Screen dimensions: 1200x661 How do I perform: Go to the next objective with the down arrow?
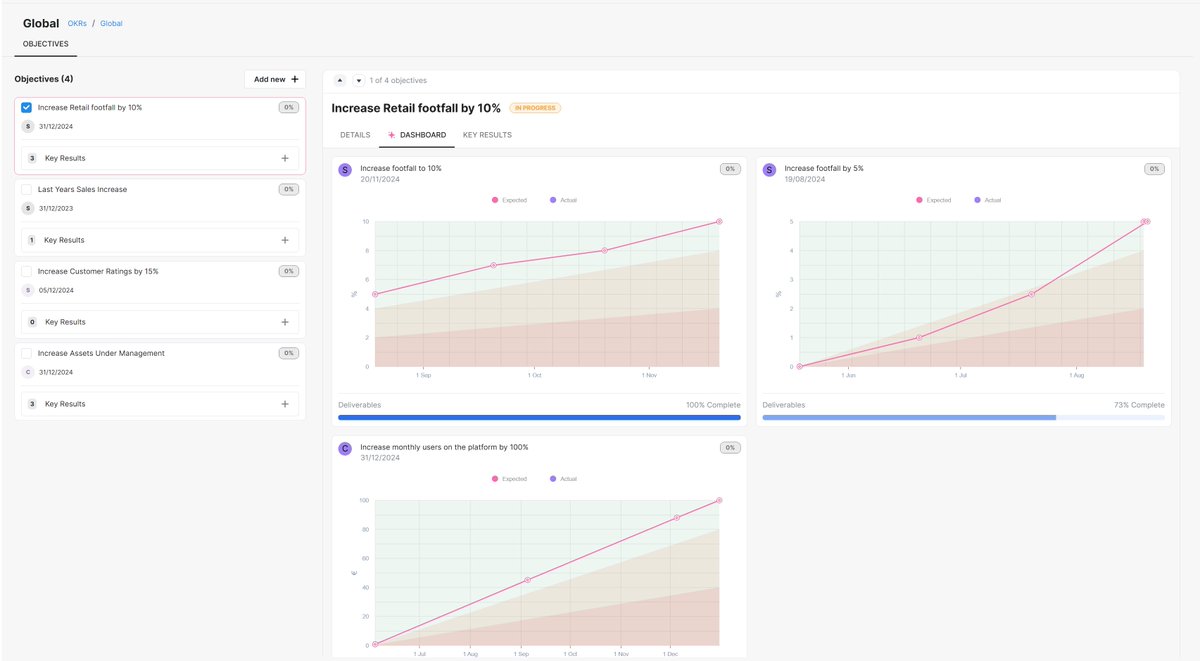(358, 80)
